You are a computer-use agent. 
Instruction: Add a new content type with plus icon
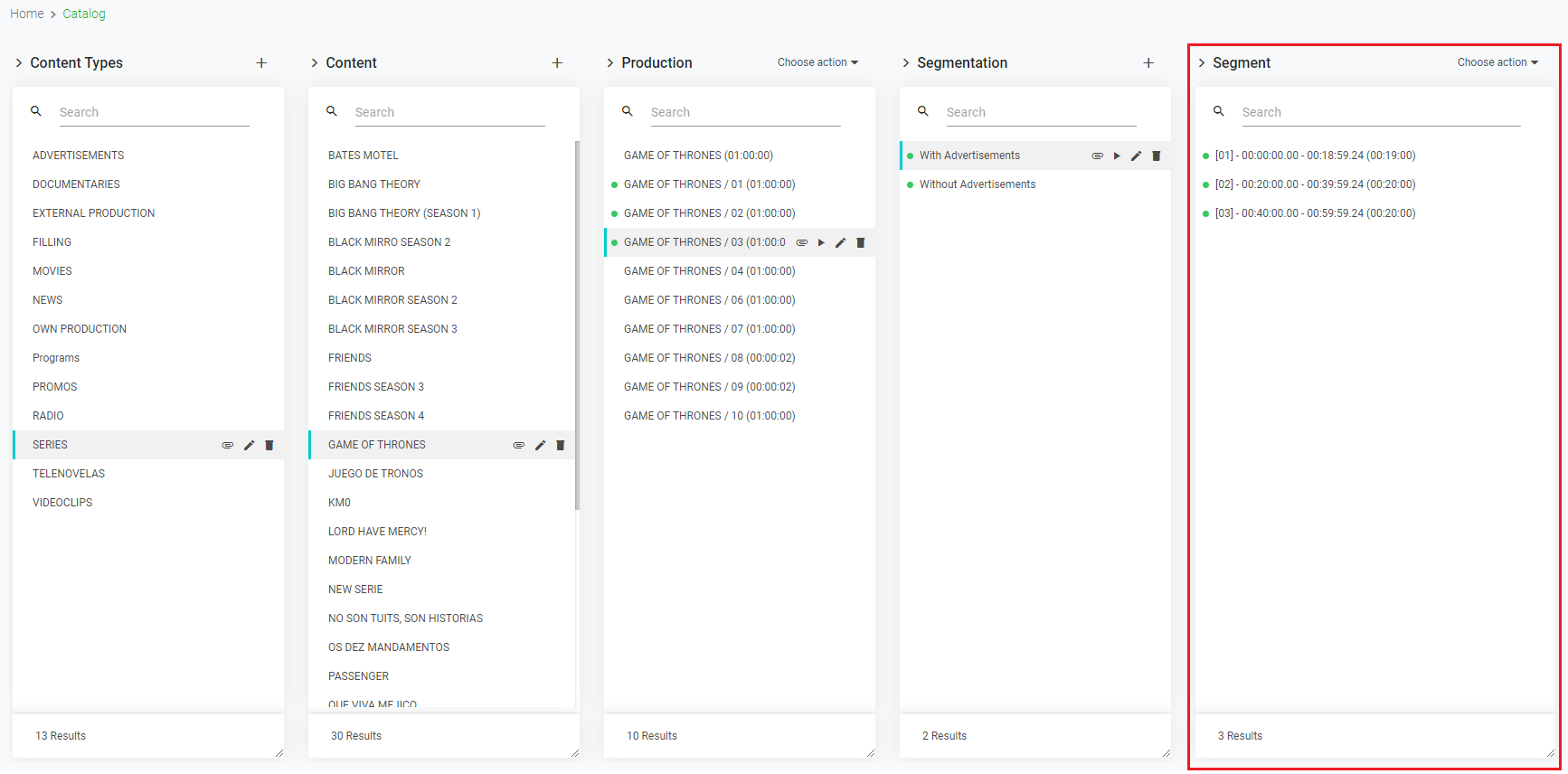pyautogui.click(x=261, y=62)
